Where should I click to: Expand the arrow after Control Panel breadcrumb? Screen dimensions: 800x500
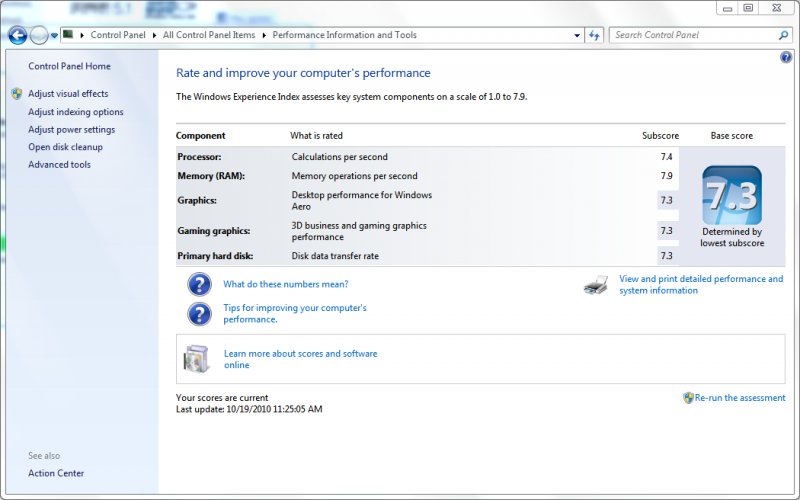tap(155, 35)
